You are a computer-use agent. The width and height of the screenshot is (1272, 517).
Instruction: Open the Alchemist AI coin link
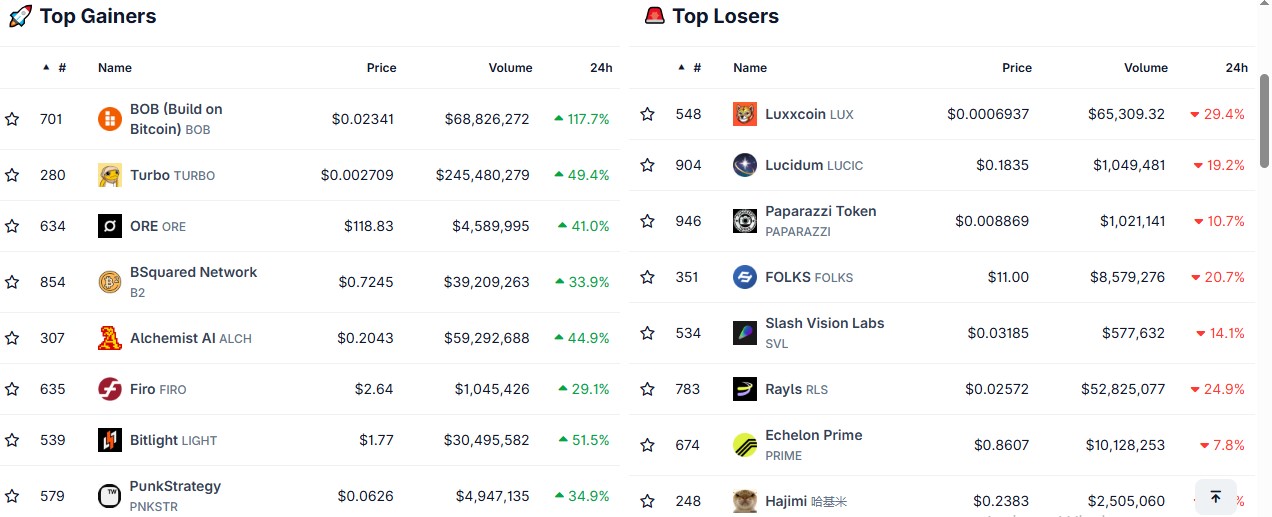click(x=191, y=338)
